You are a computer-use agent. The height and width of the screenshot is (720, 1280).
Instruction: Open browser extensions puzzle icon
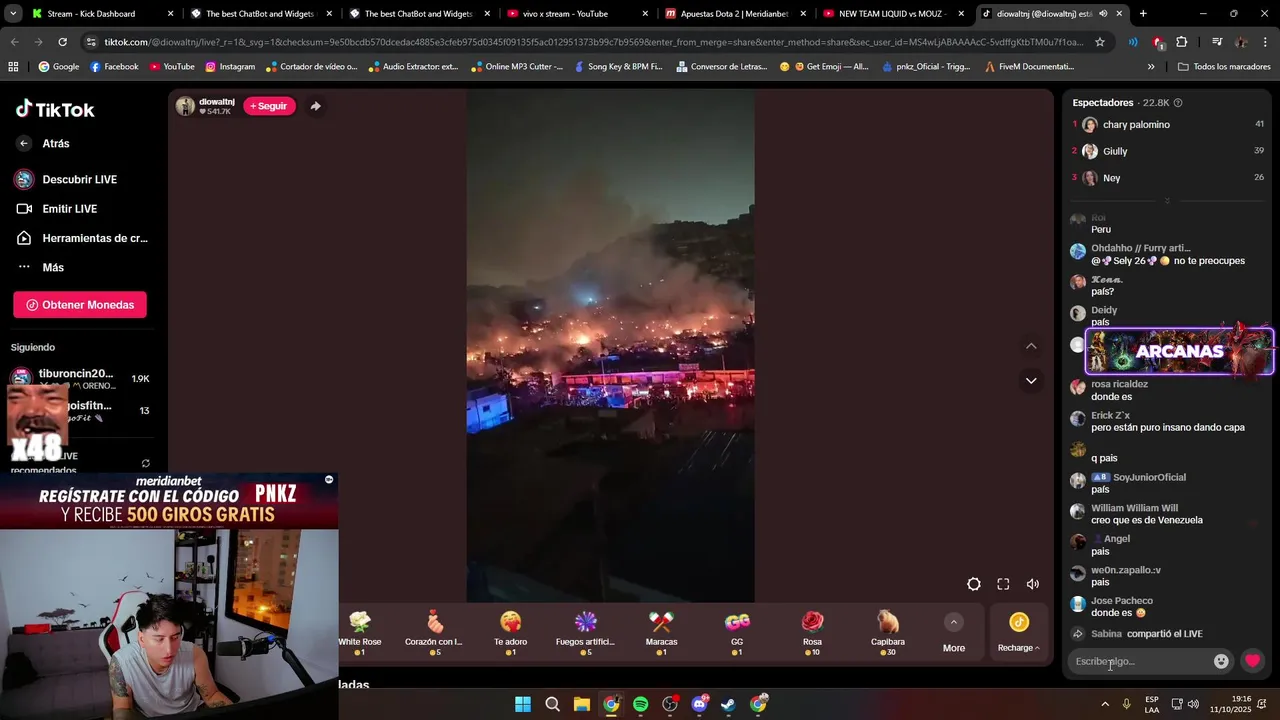coord(1182,42)
